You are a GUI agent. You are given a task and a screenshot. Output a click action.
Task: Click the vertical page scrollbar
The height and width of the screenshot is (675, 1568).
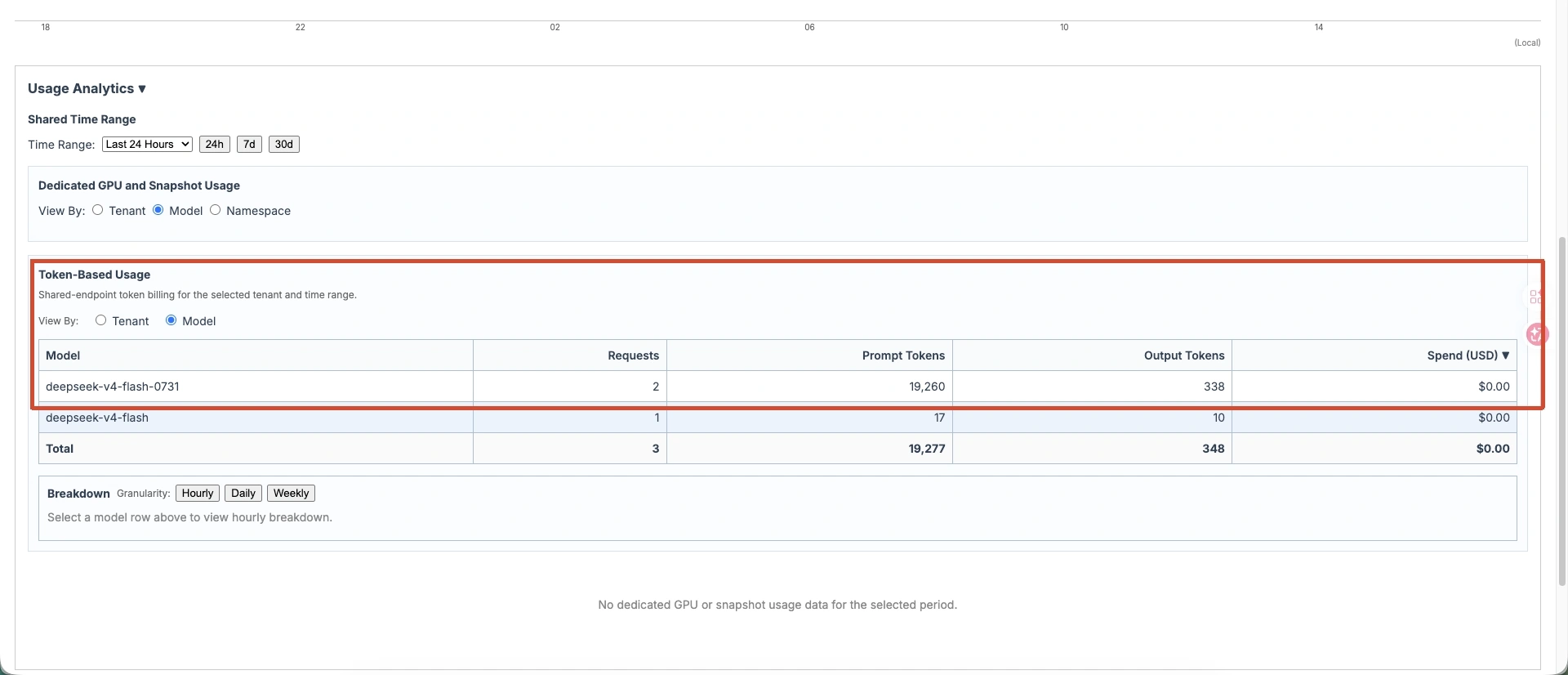point(1562,411)
